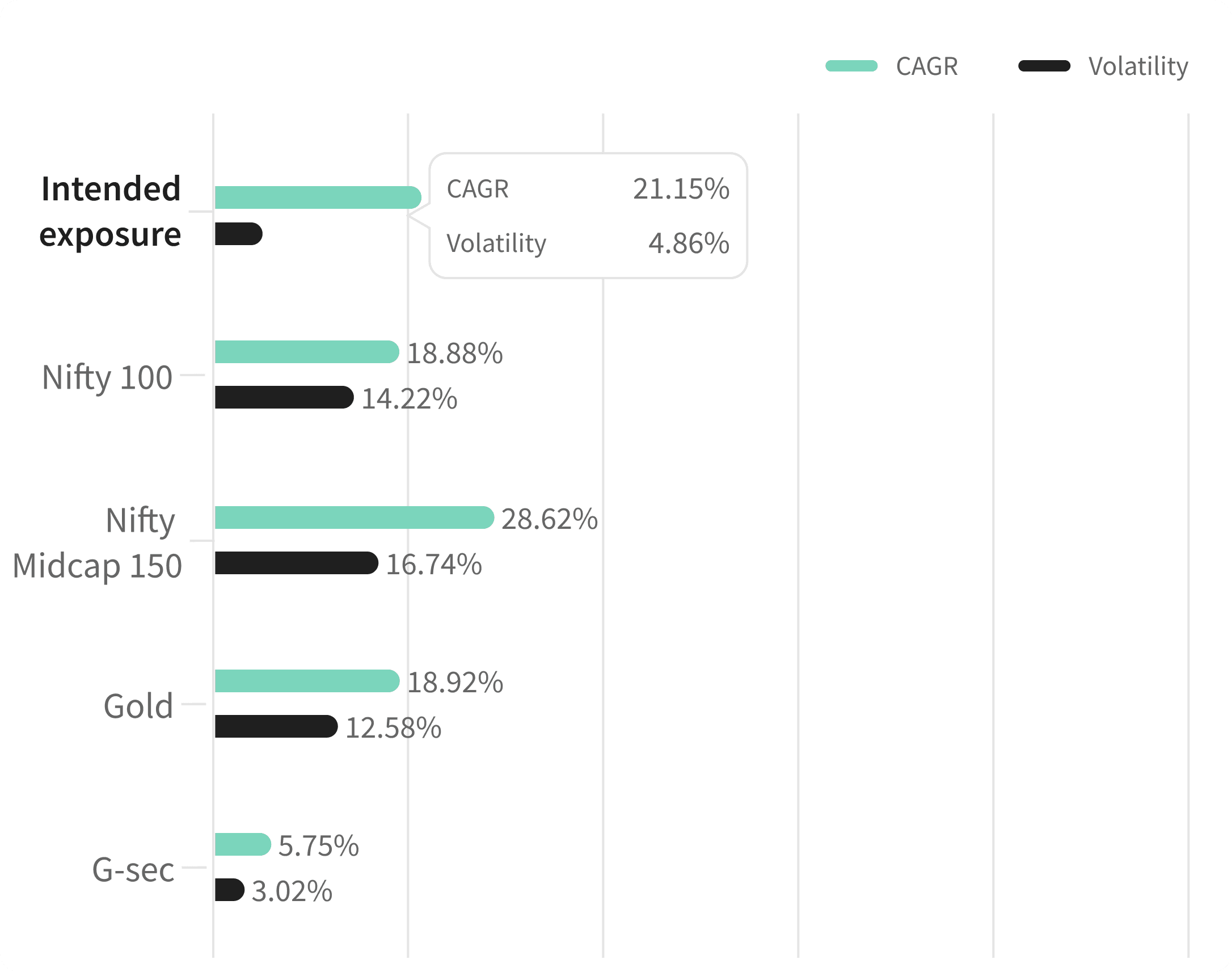The height and width of the screenshot is (972, 1232).
Task: Select the G-sec CAGR bar
Action: click(242, 844)
